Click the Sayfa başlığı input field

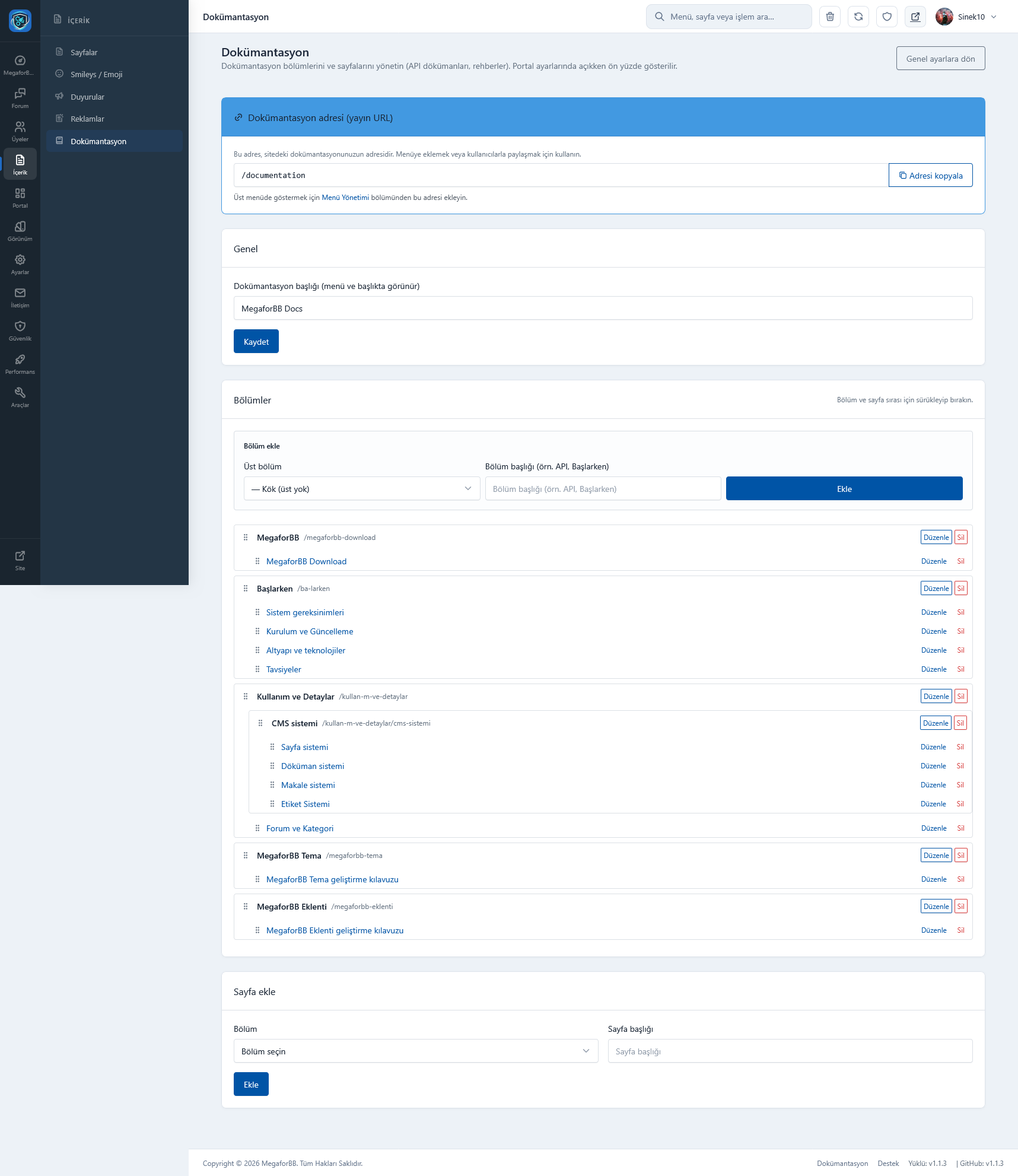tap(790, 1051)
